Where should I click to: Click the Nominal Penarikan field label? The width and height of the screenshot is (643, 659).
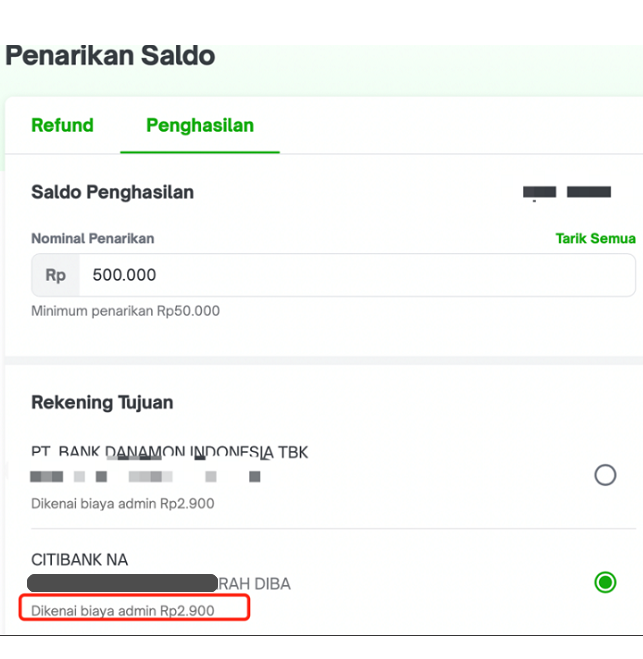[92, 239]
